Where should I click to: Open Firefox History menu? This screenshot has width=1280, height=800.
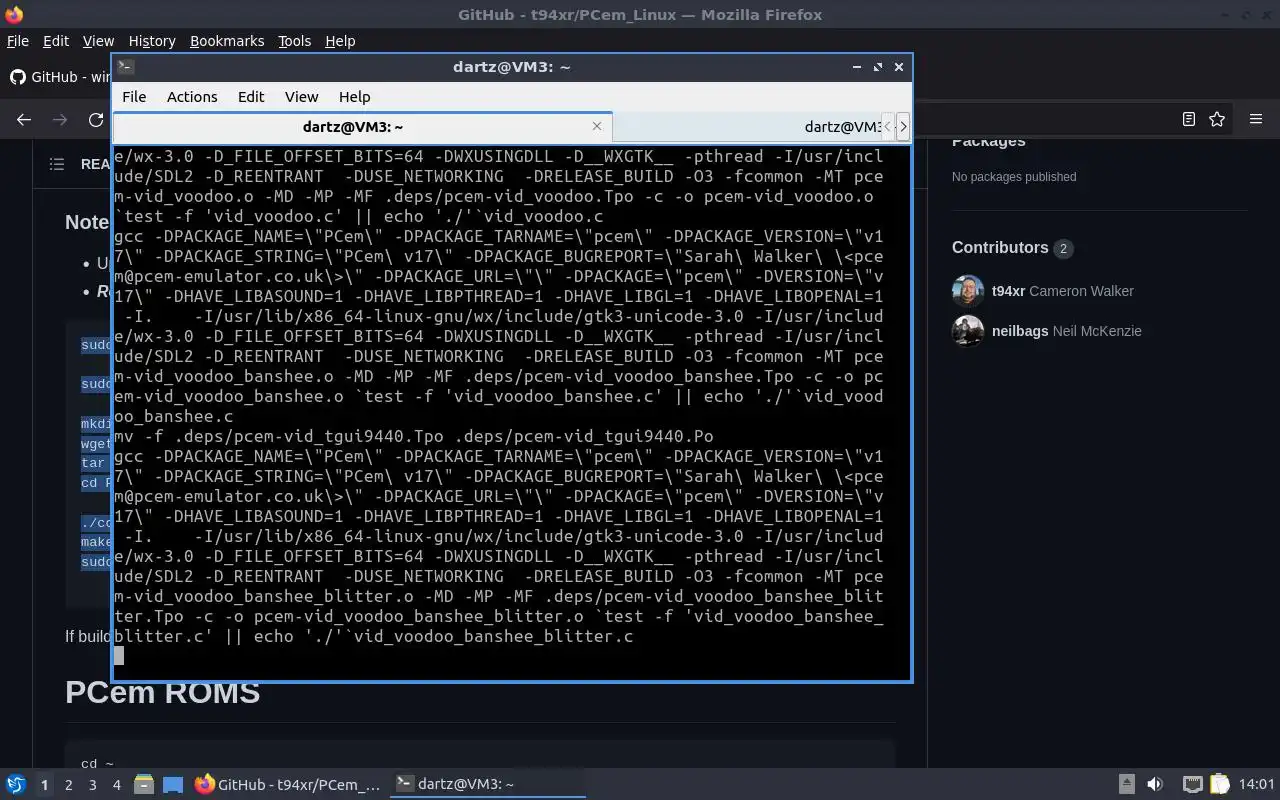[152, 41]
